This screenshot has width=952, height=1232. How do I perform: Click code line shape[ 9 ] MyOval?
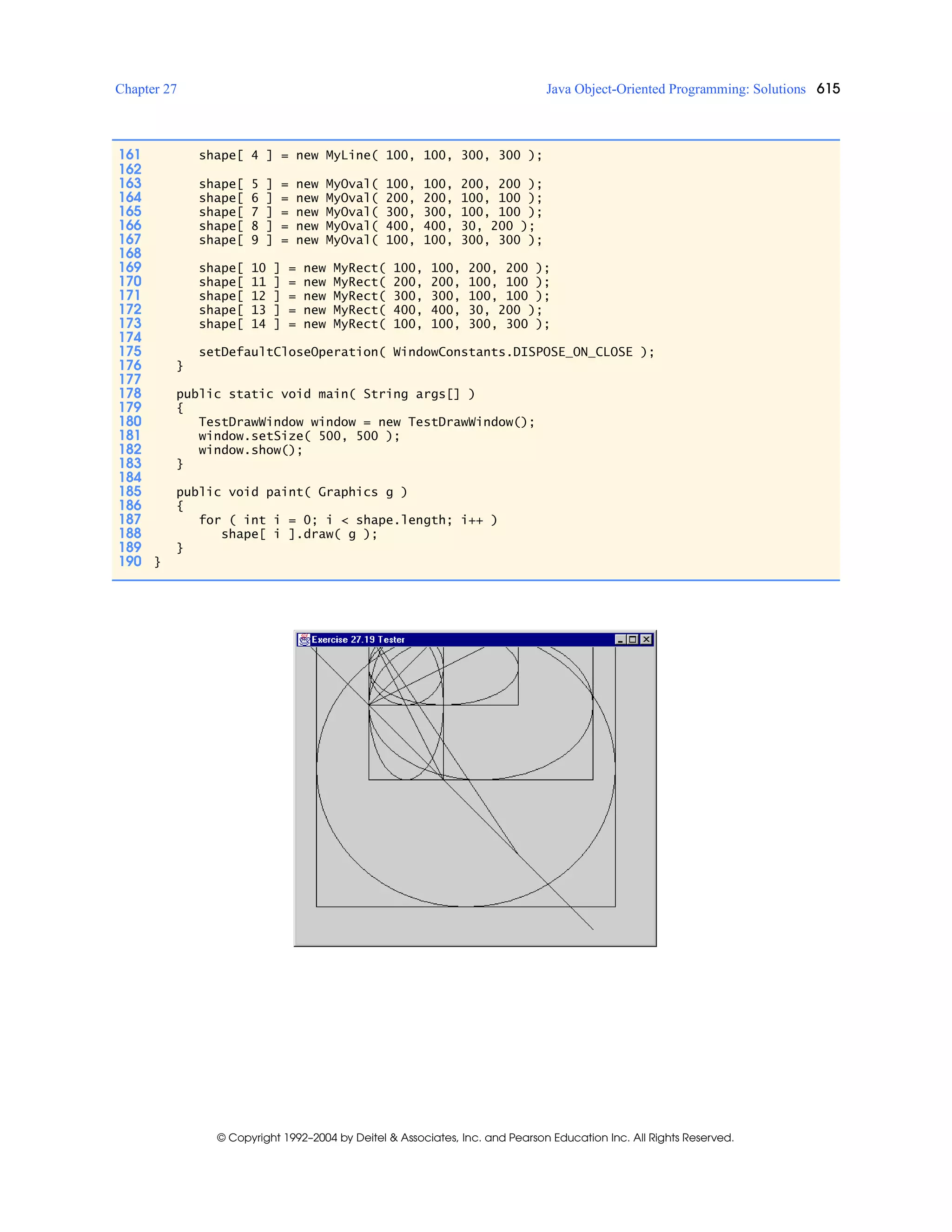(x=370, y=240)
